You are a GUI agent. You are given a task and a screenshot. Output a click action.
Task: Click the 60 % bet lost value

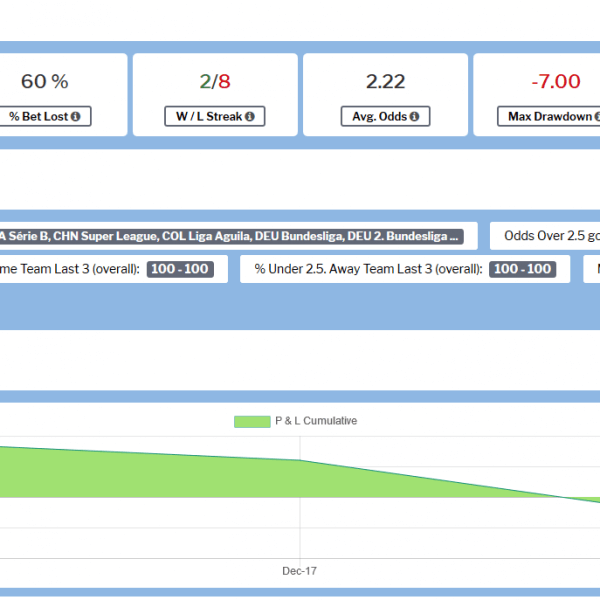point(45,82)
